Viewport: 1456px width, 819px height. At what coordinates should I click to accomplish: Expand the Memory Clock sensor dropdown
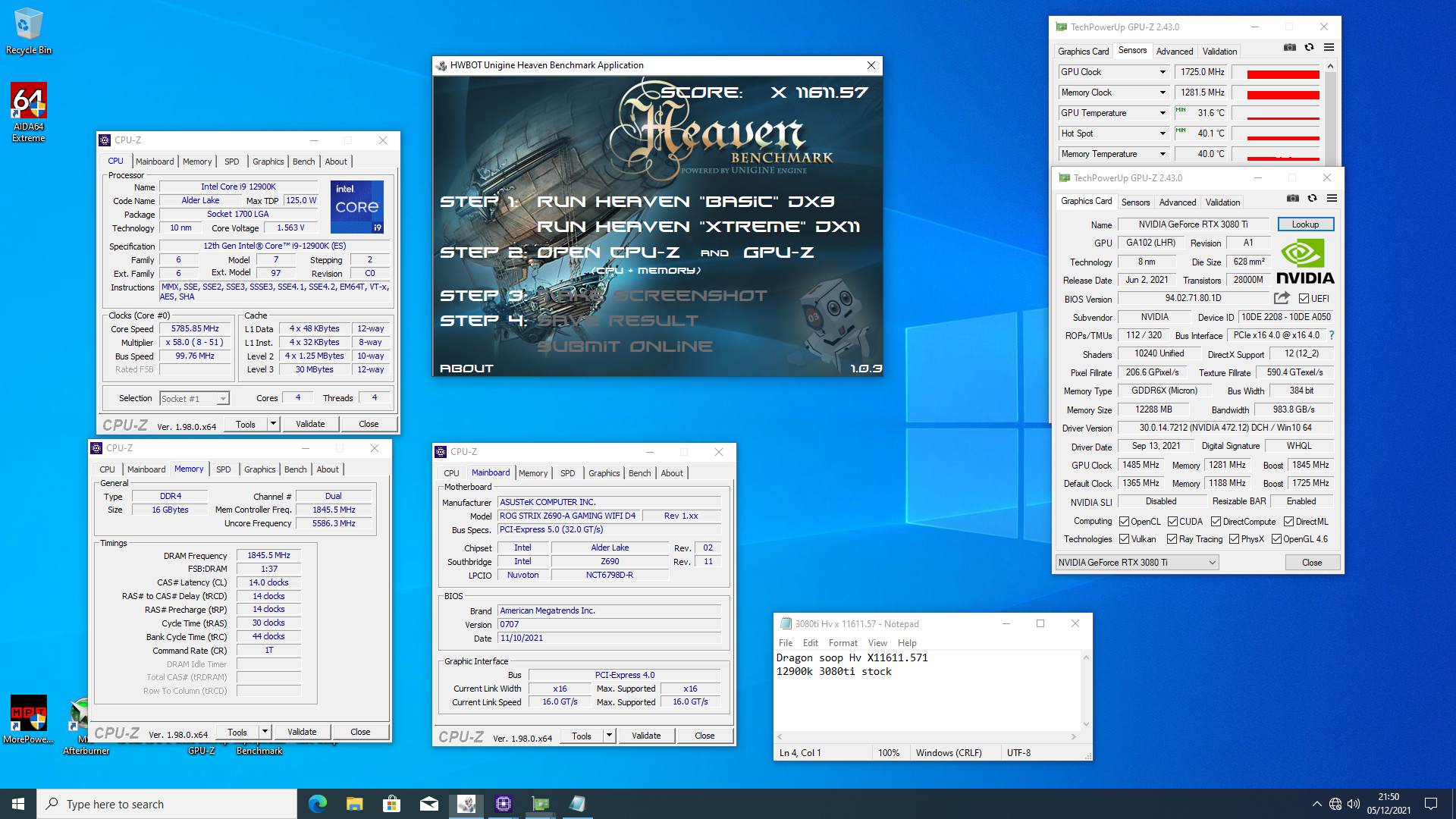click(x=1162, y=93)
